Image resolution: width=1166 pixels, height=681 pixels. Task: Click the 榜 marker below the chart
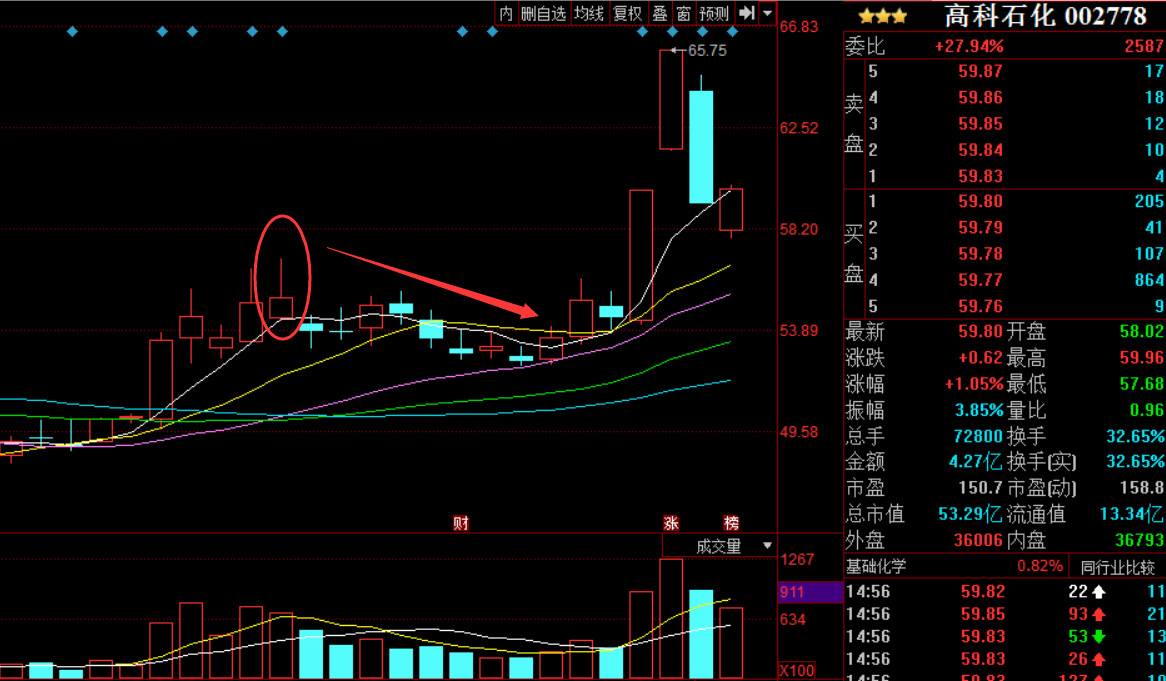[x=732, y=522]
